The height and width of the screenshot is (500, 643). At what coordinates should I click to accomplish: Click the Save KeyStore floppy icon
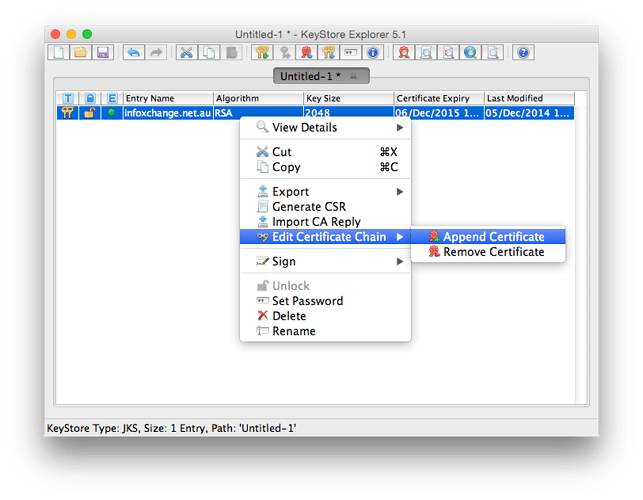pos(103,53)
